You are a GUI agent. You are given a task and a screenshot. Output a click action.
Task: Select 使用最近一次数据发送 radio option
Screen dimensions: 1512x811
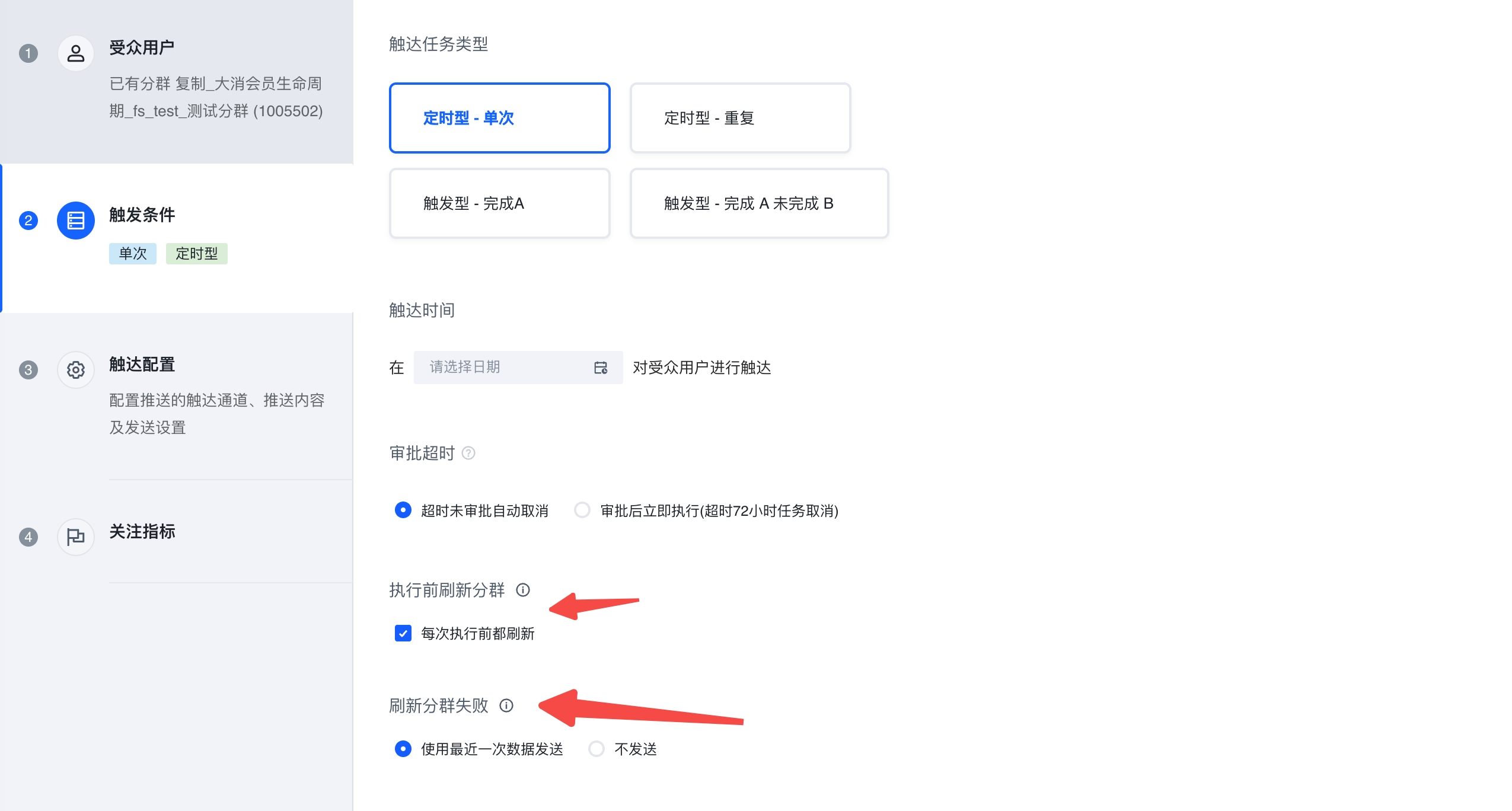403,749
